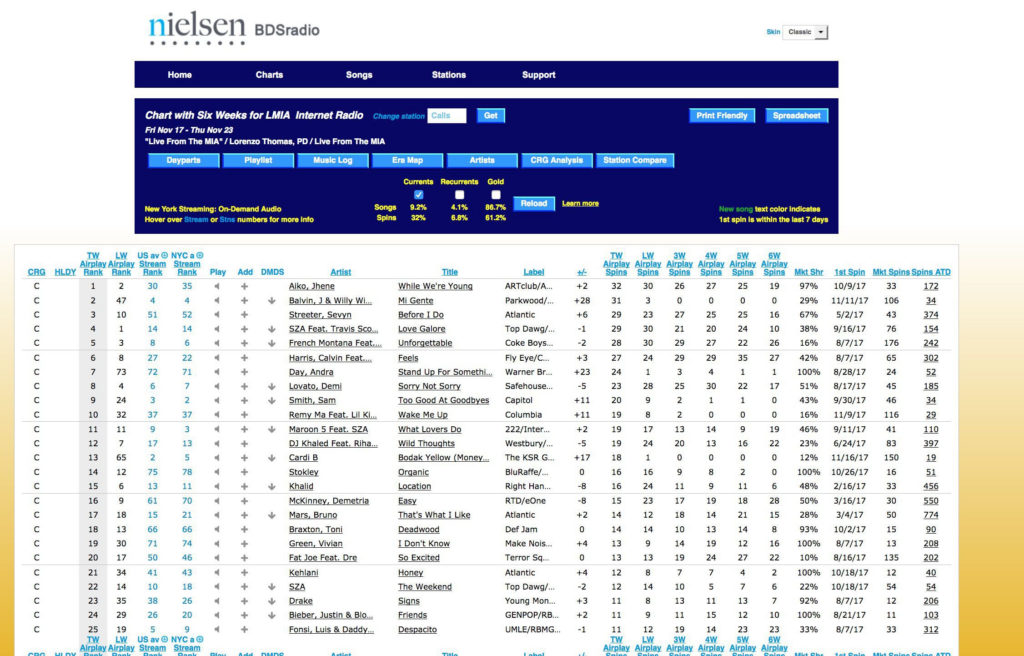Image resolution: width=1024 pixels, height=656 pixels.
Task: Click the Get button
Action: pyautogui.click(x=491, y=116)
